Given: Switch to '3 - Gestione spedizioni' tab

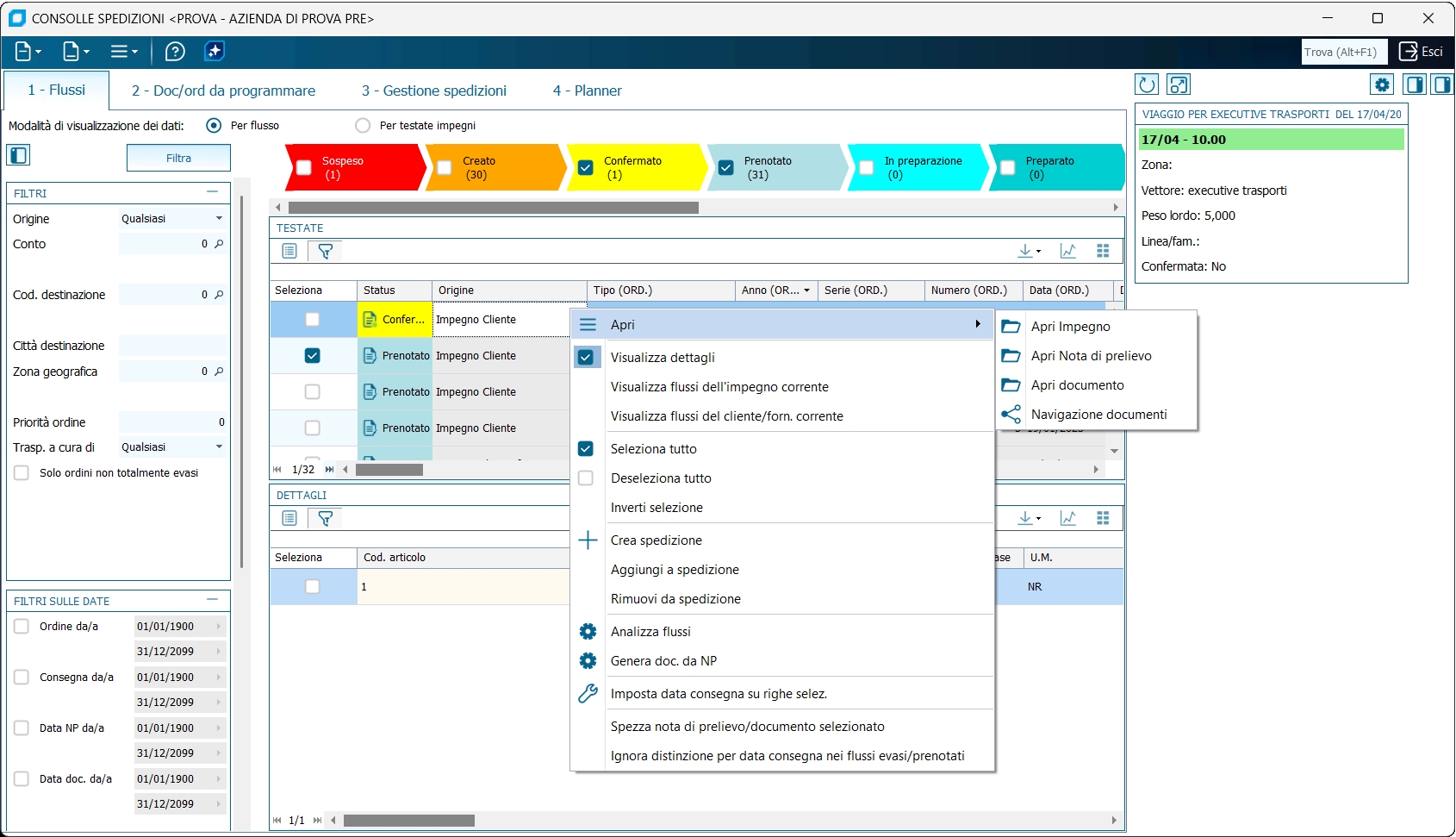Looking at the screenshot, I should pyautogui.click(x=433, y=91).
